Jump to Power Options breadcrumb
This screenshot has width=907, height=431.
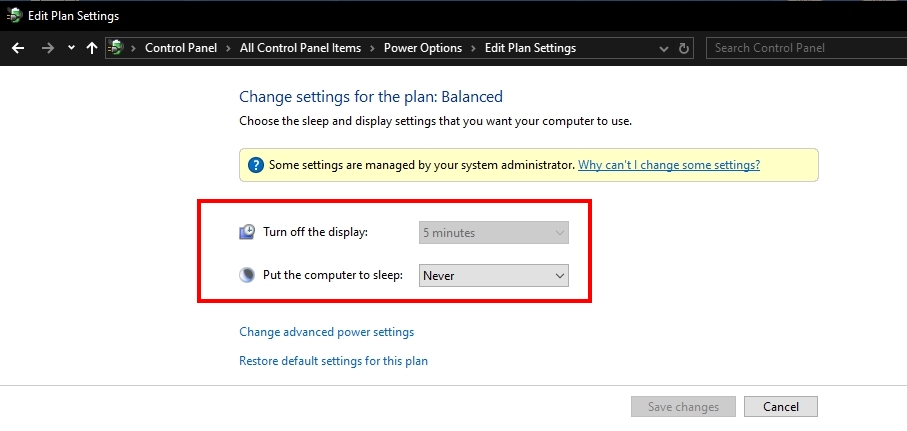tap(423, 48)
